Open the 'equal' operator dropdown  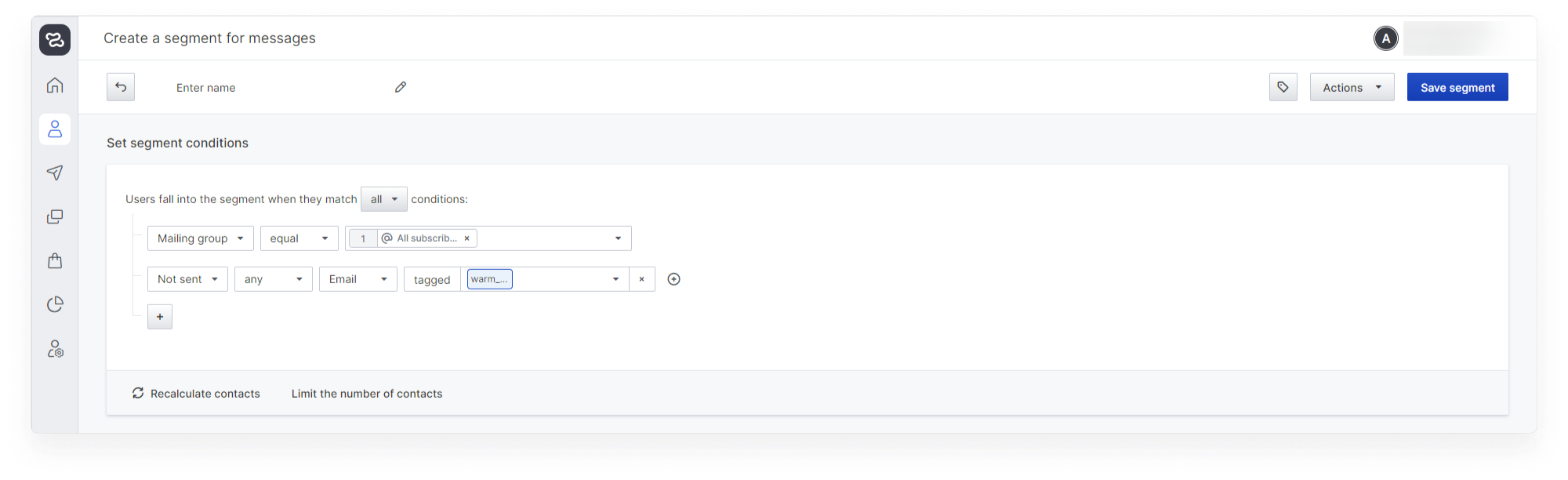click(x=299, y=238)
